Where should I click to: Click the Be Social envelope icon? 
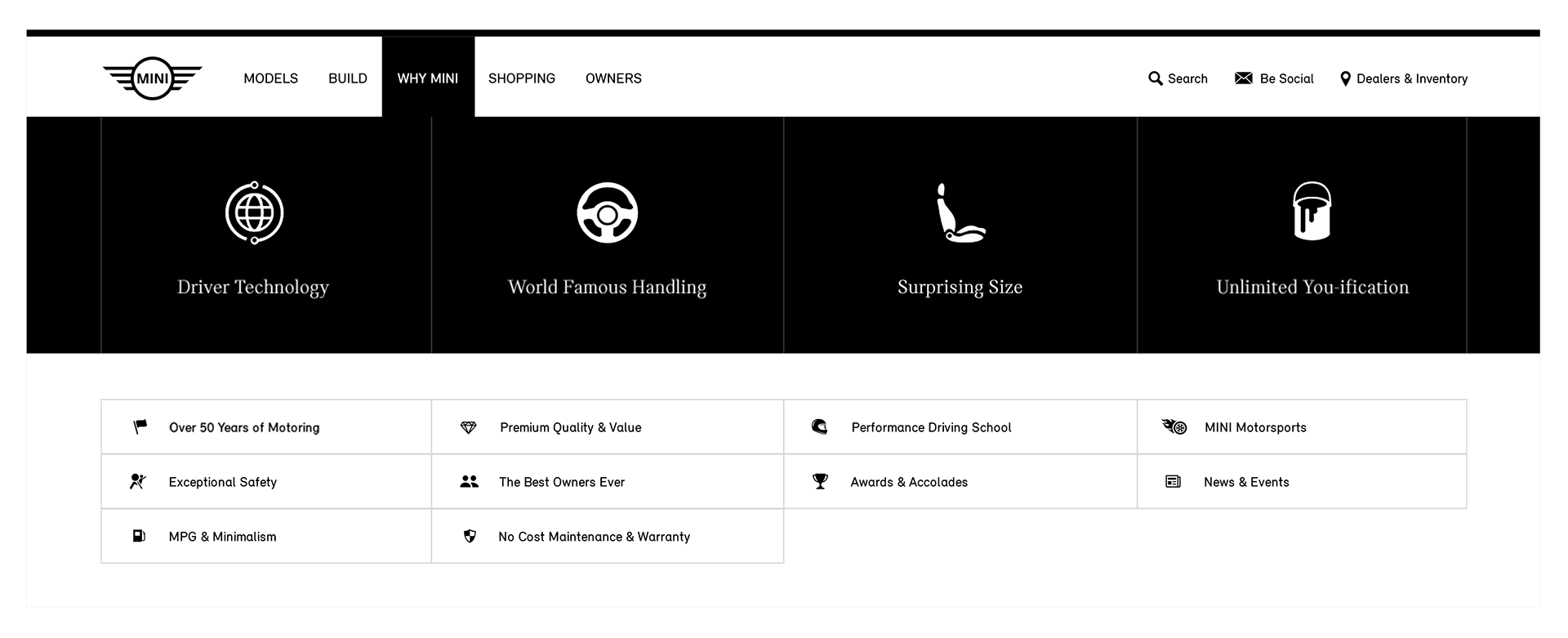point(1243,78)
